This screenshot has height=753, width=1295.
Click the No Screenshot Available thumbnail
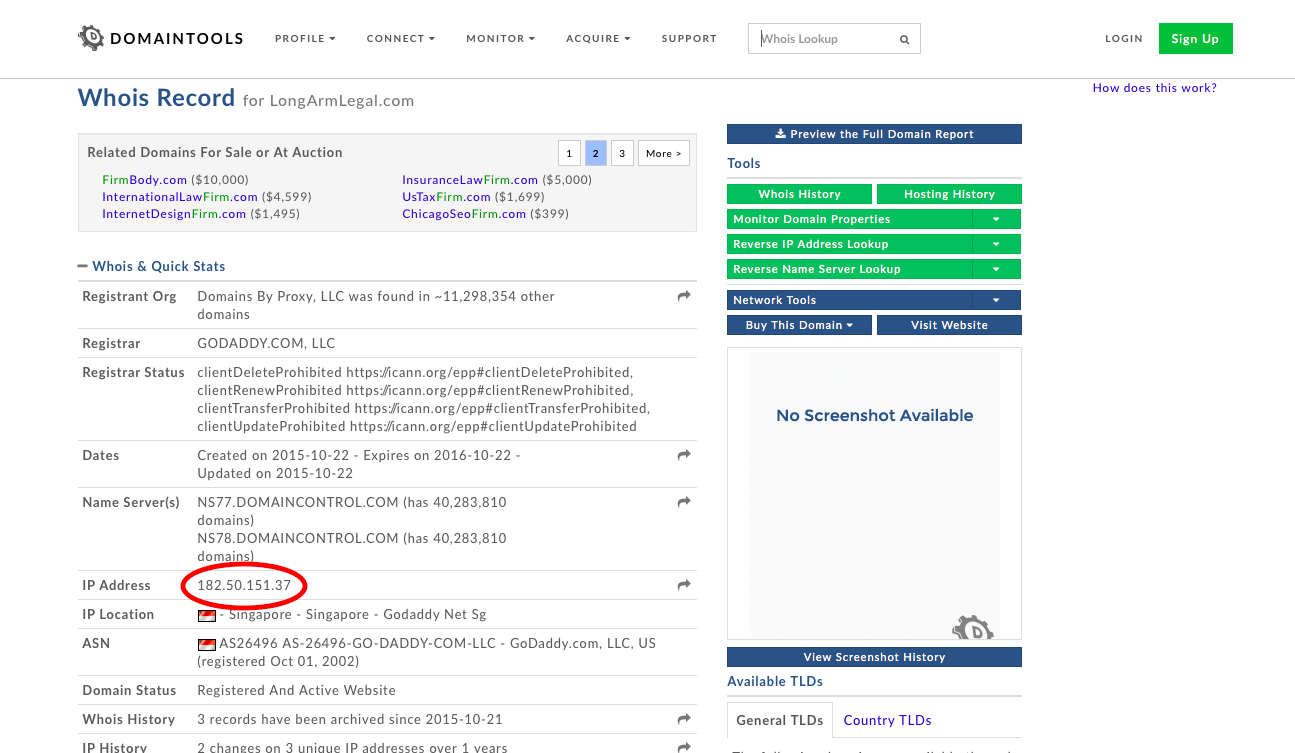click(x=874, y=494)
